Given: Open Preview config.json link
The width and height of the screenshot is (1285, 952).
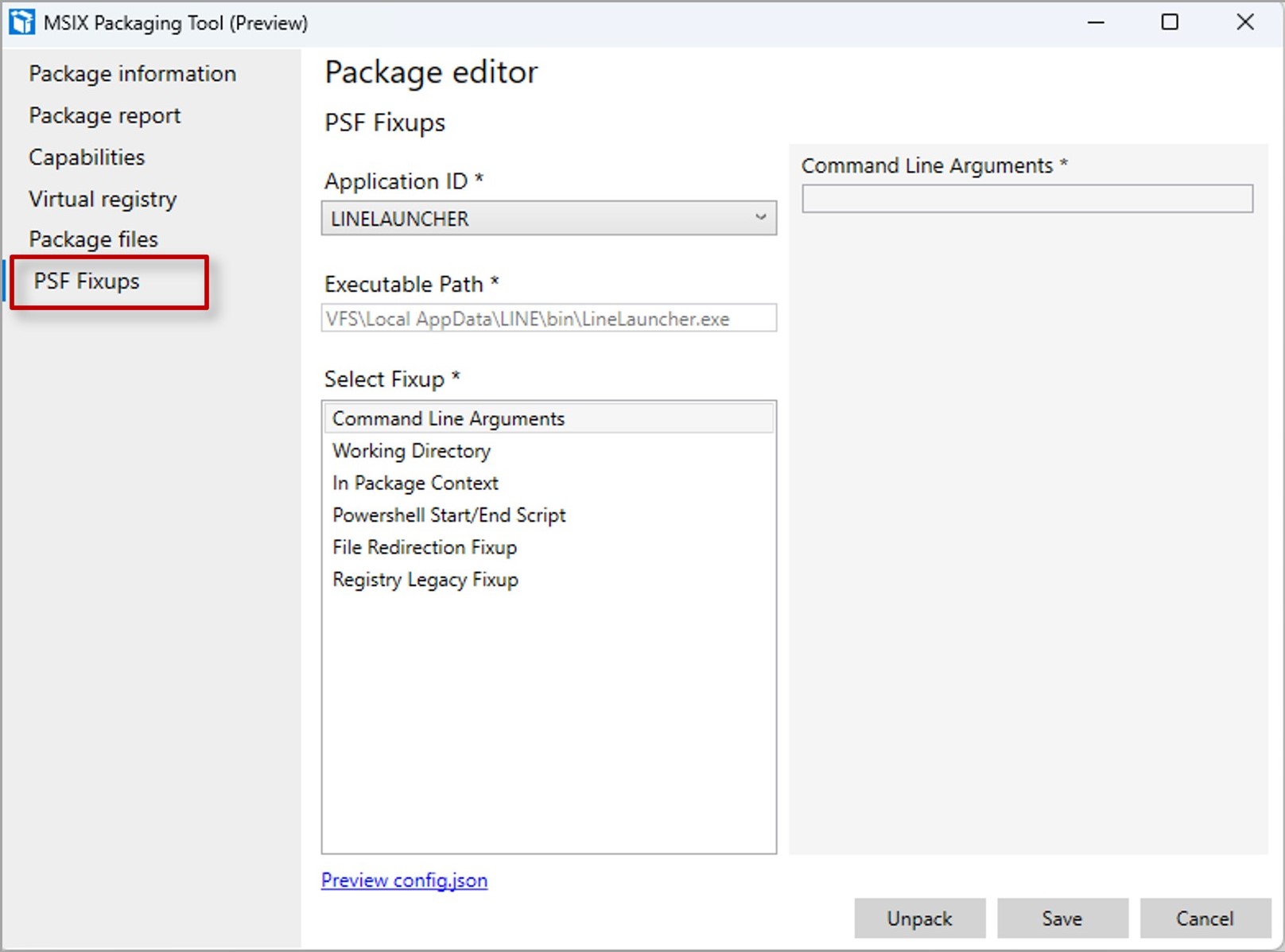Looking at the screenshot, I should click(x=404, y=880).
